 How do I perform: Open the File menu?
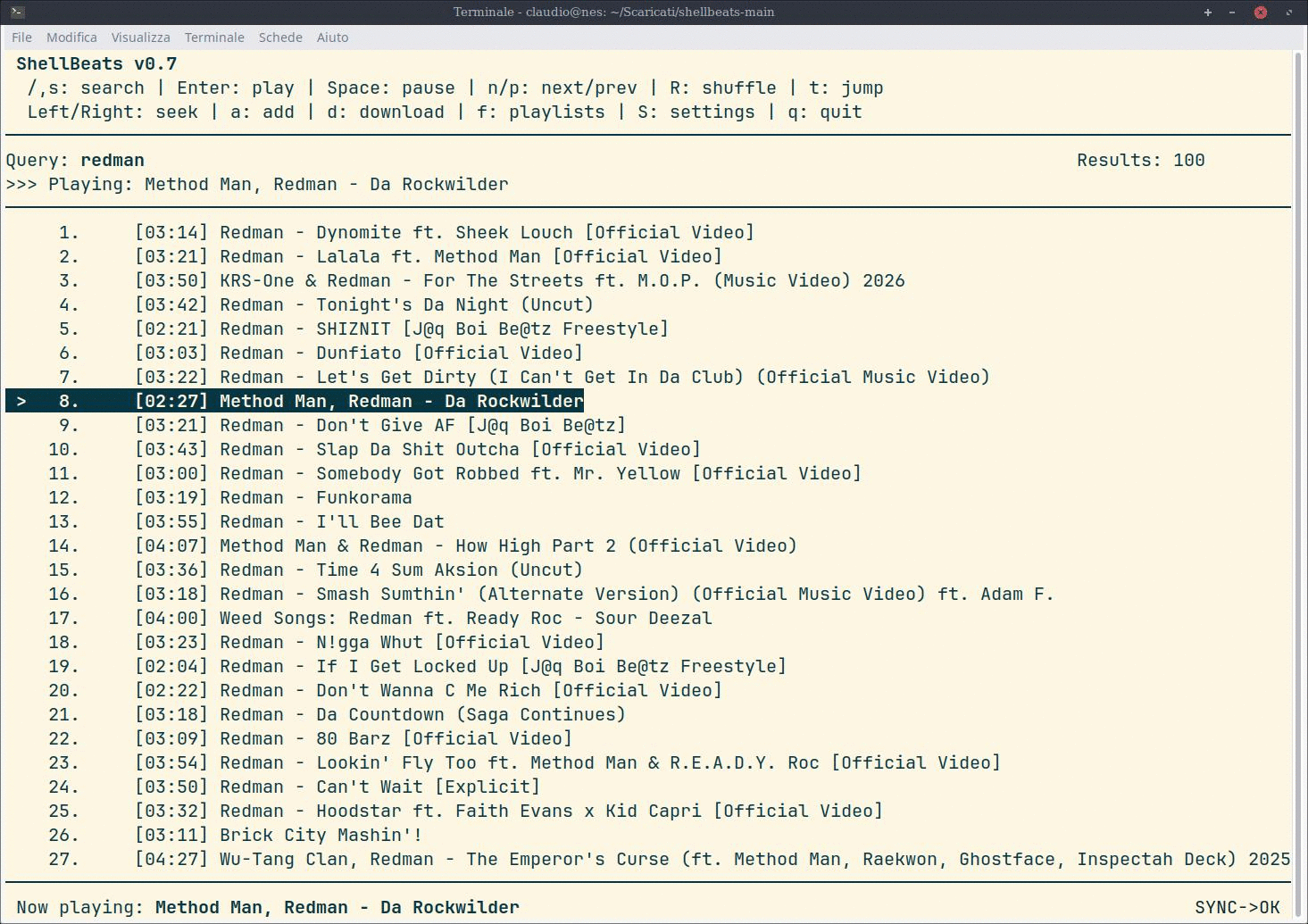pos(21,37)
